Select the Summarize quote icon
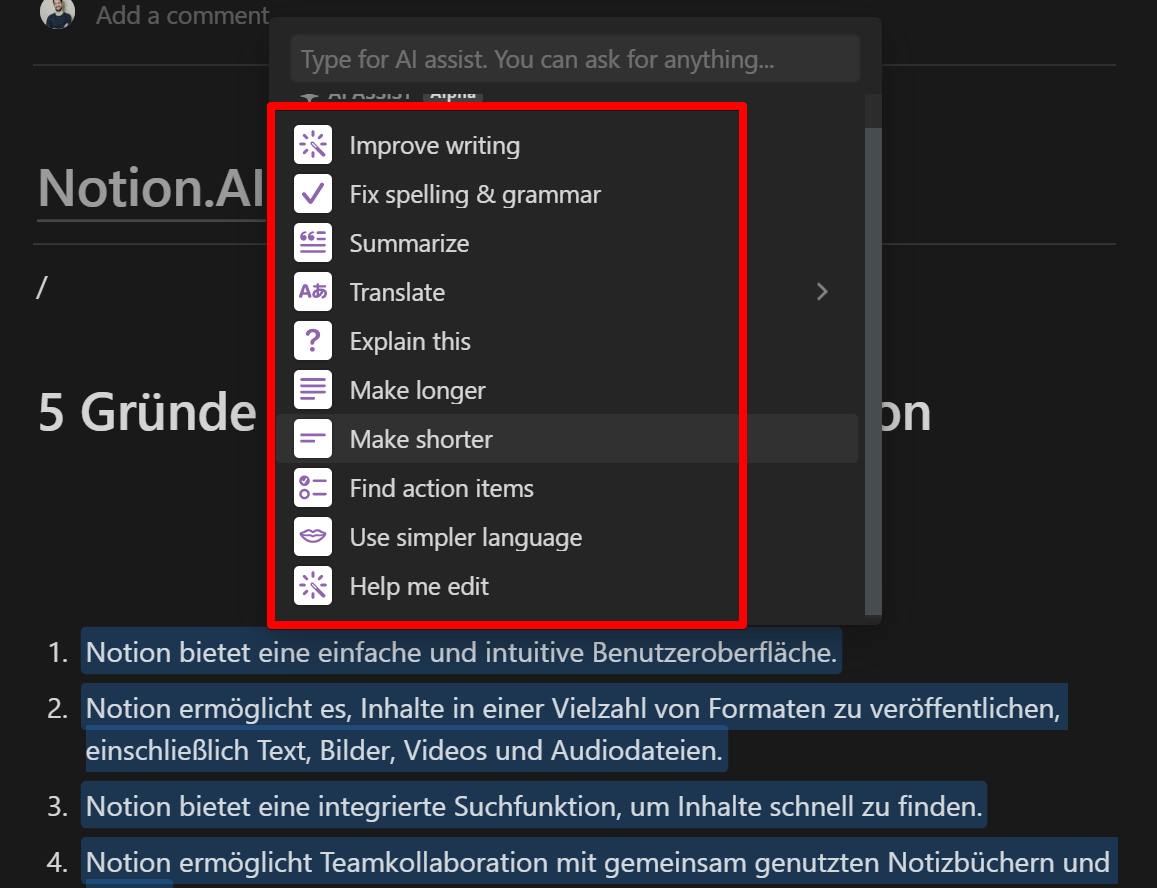The height and width of the screenshot is (888, 1157). (311, 243)
